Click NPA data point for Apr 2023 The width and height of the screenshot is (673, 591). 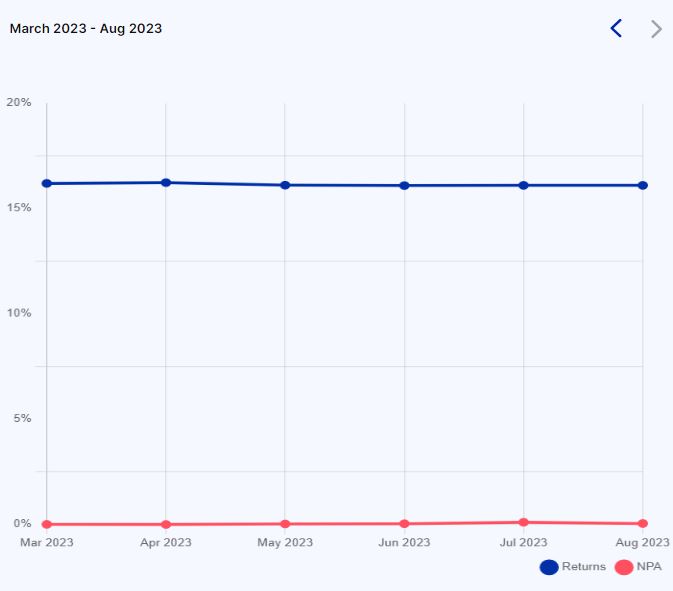(x=166, y=524)
